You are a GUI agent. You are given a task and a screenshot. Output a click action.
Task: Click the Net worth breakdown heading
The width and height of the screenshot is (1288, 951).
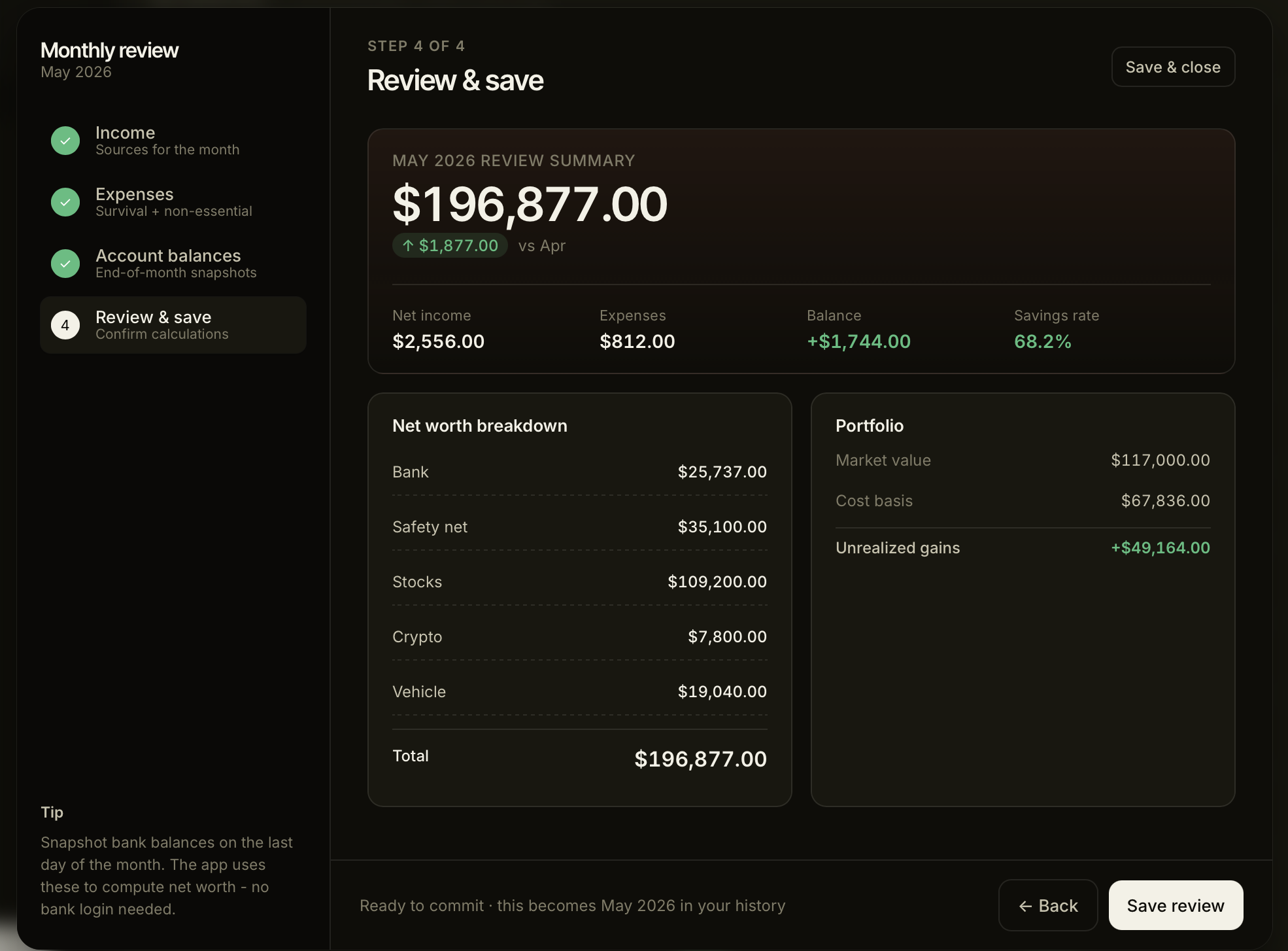click(x=479, y=426)
